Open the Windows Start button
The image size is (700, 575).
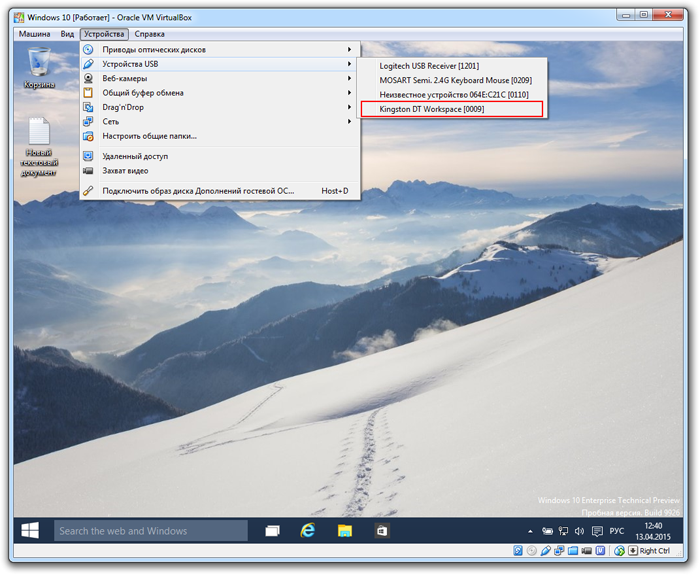[30, 530]
